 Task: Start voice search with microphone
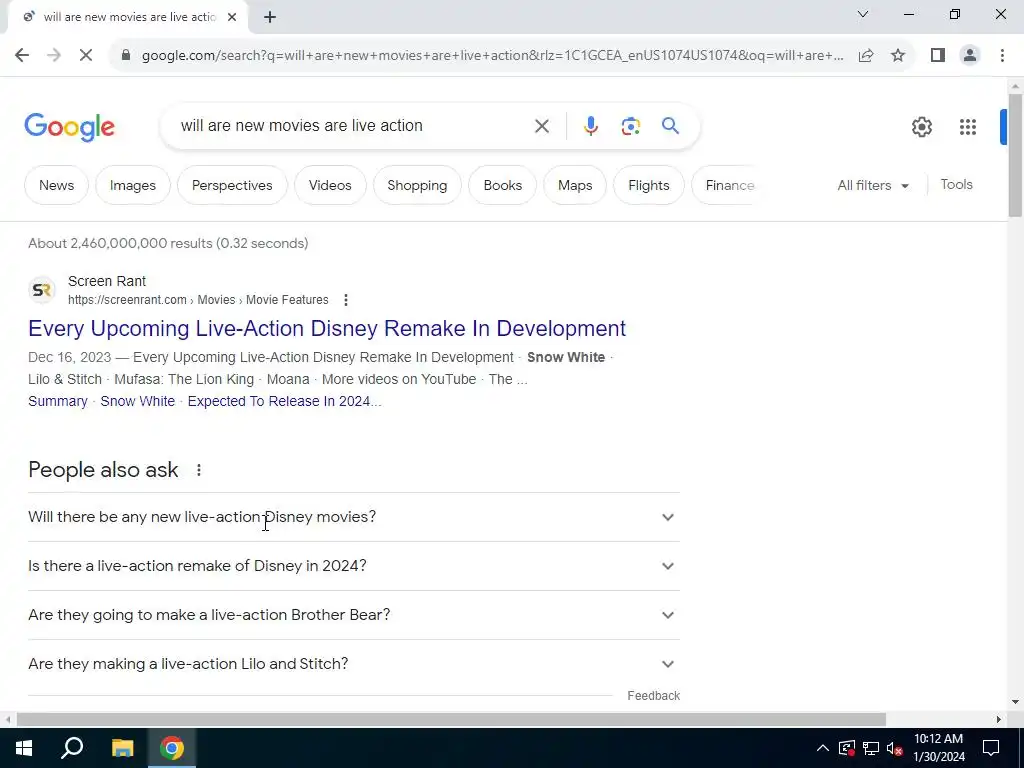pyautogui.click(x=590, y=126)
